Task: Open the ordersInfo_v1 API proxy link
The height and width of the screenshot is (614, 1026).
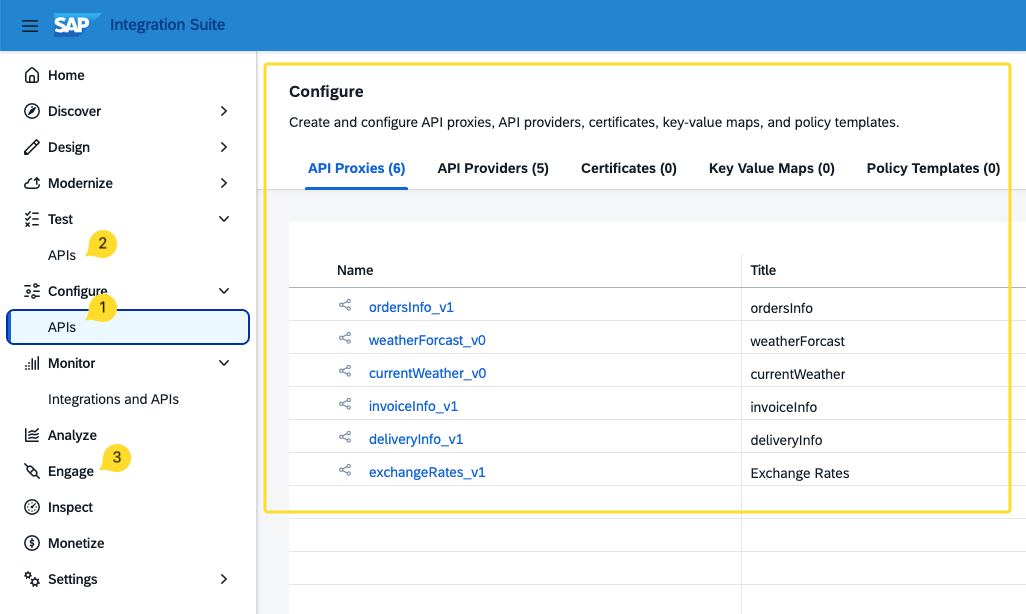Action: [x=411, y=308]
